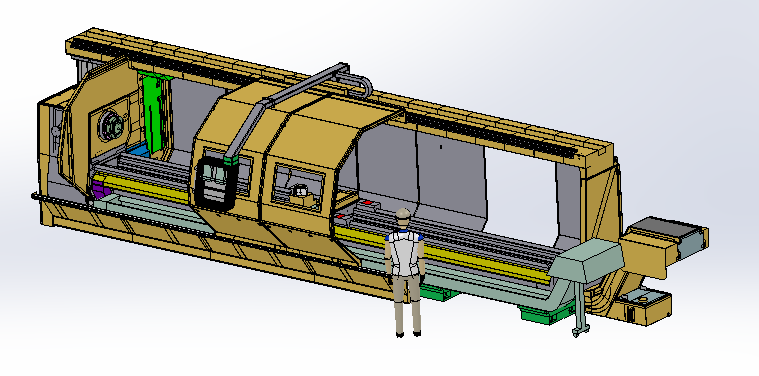The height and width of the screenshot is (376, 759).
Task: Select the helmet on the human figure
Action: 403,213
